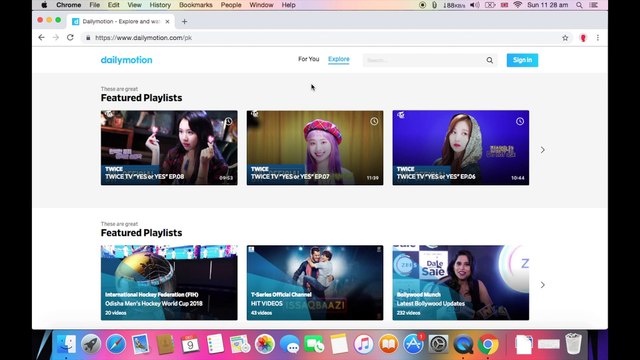
Task: Open Finder from the Dock
Action: pyautogui.click(x=66, y=344)
